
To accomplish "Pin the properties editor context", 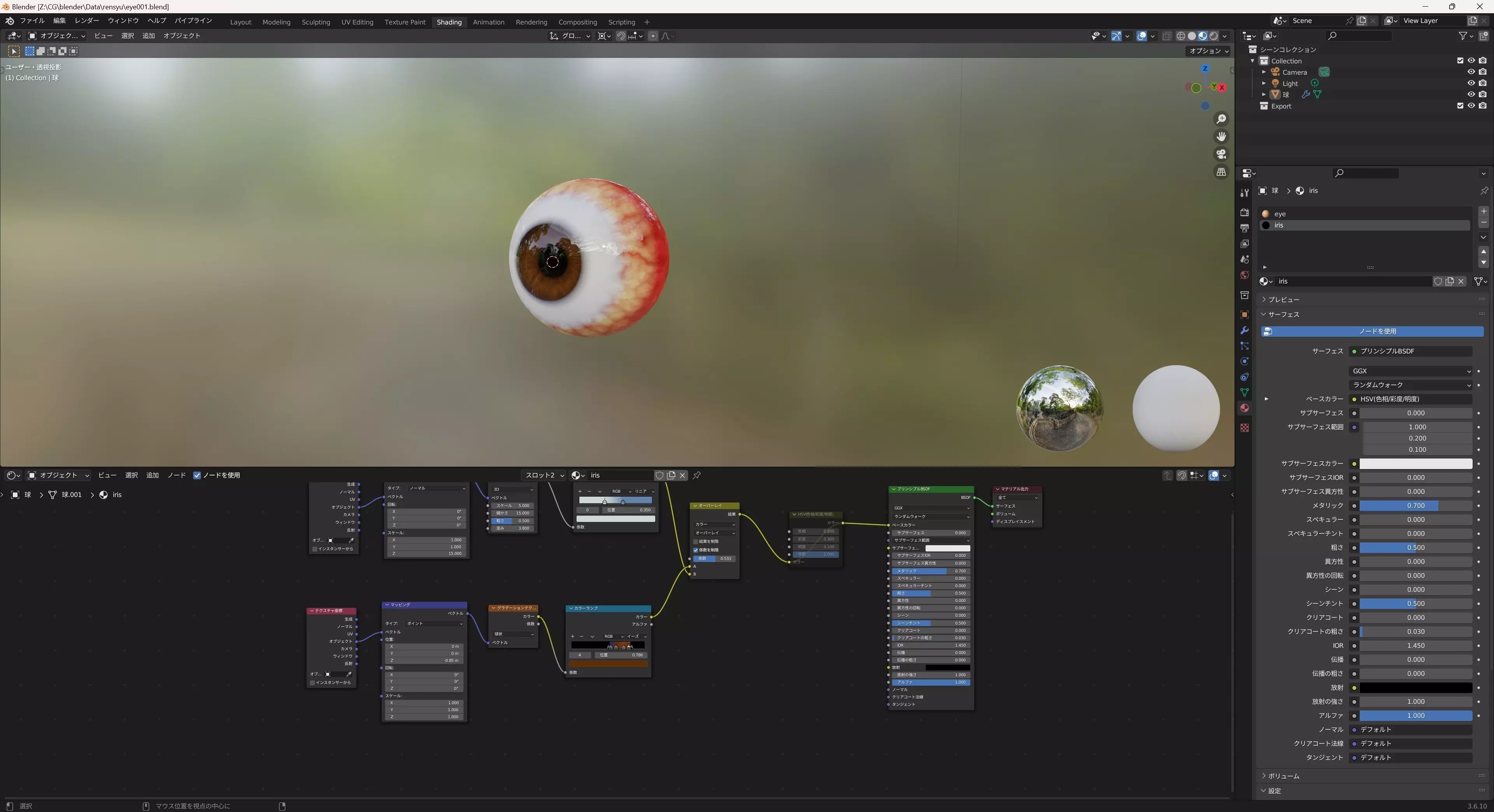I will [x=1483, y=191].
